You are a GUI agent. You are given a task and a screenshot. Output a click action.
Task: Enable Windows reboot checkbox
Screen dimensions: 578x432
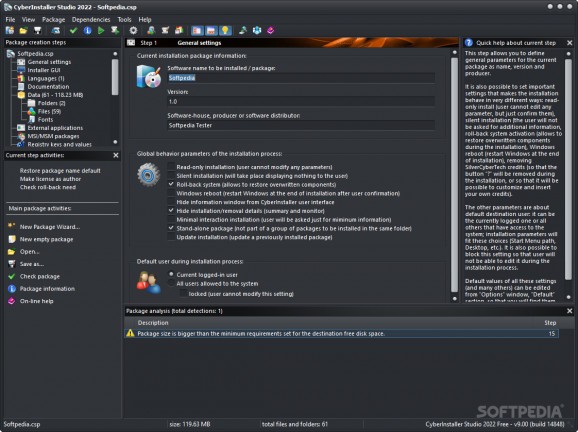(x=171, y=193)
